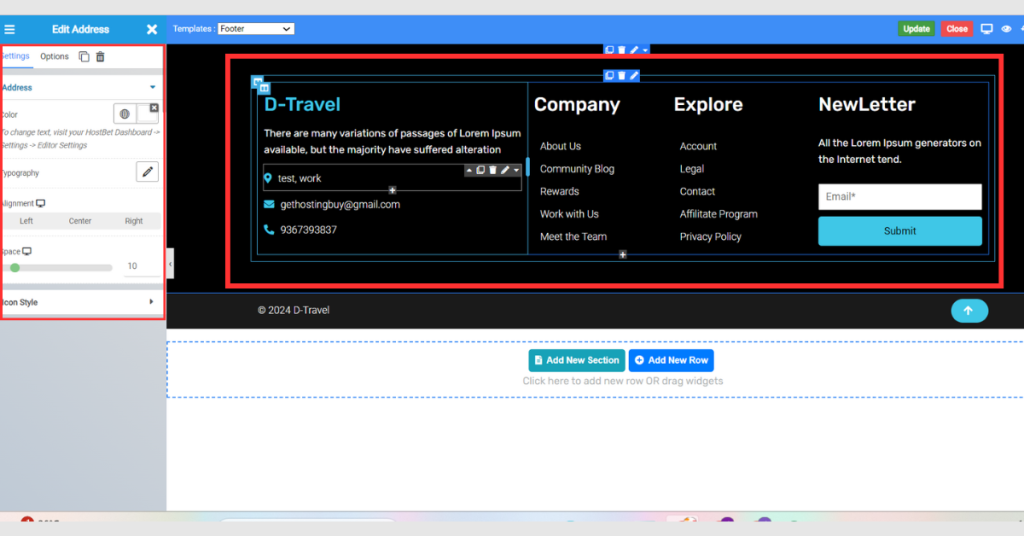Image resolution: width=1024 pixels, height=536 pixels.
Task: Open Typography pencil editor
Action: (x=148, y=172)
